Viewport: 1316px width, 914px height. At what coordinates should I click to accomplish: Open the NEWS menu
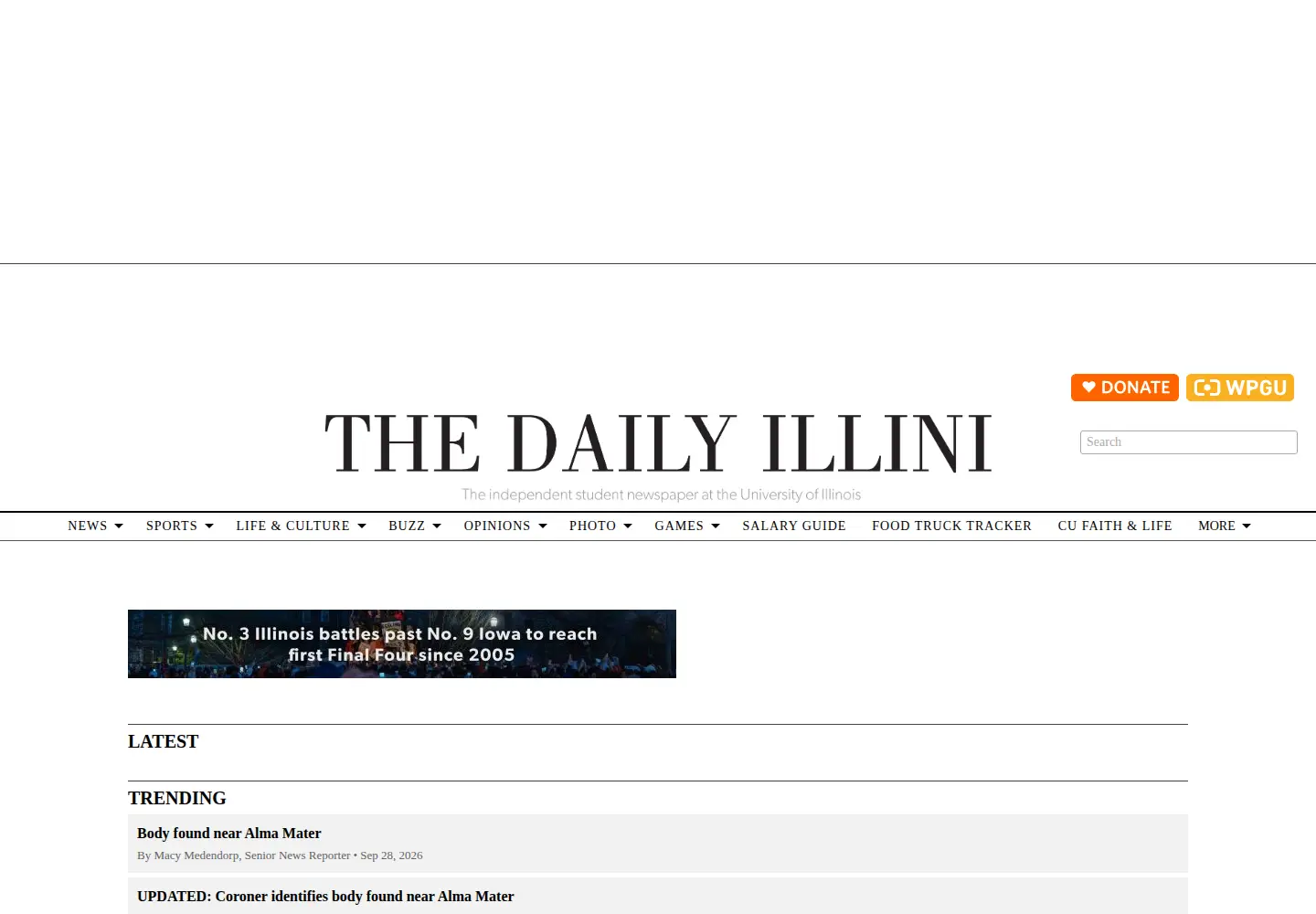[x=87, y=526]
